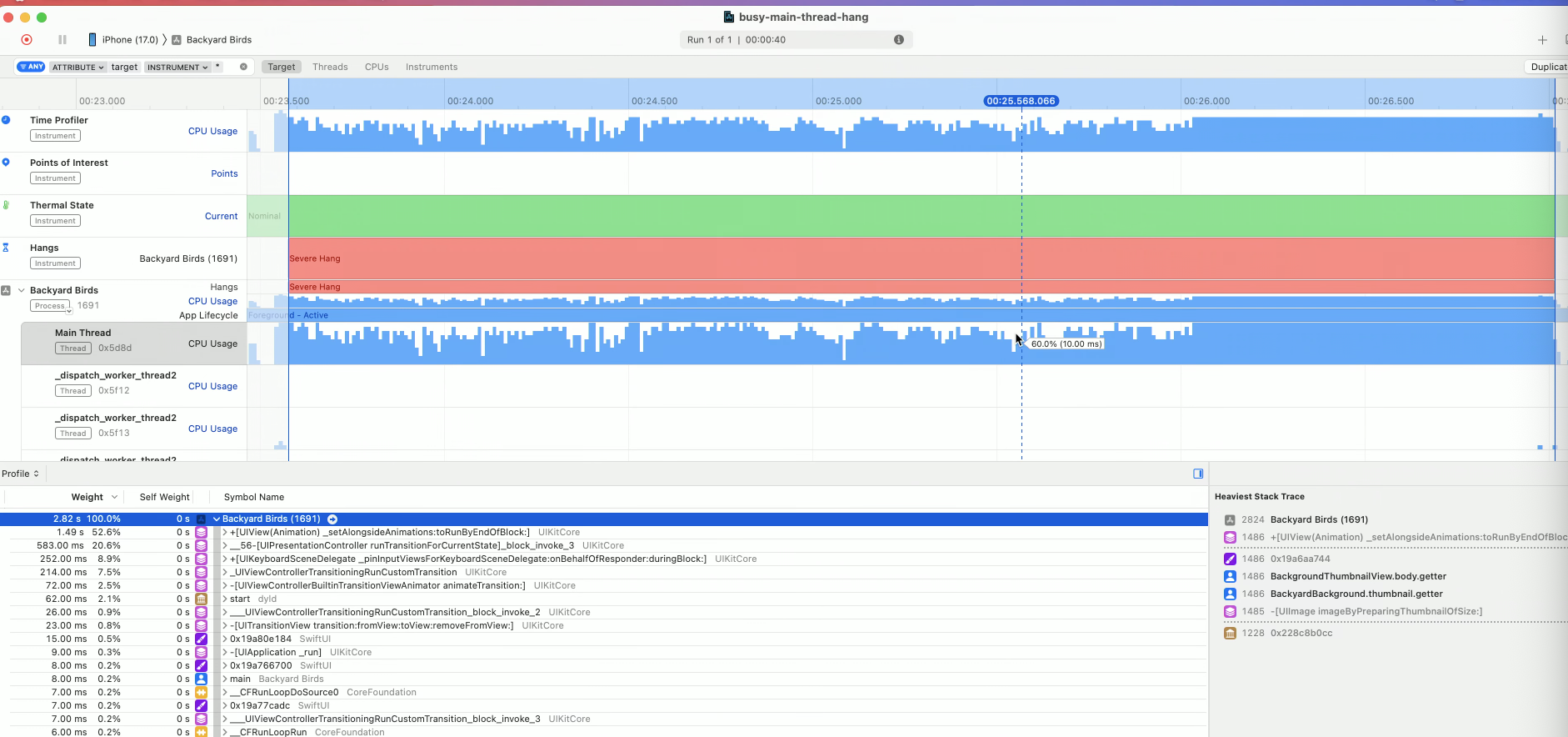Select BackgroundThumbnailView.body.getter stack frame
The image size is (1568, 737).
(x=1358, y=576)
